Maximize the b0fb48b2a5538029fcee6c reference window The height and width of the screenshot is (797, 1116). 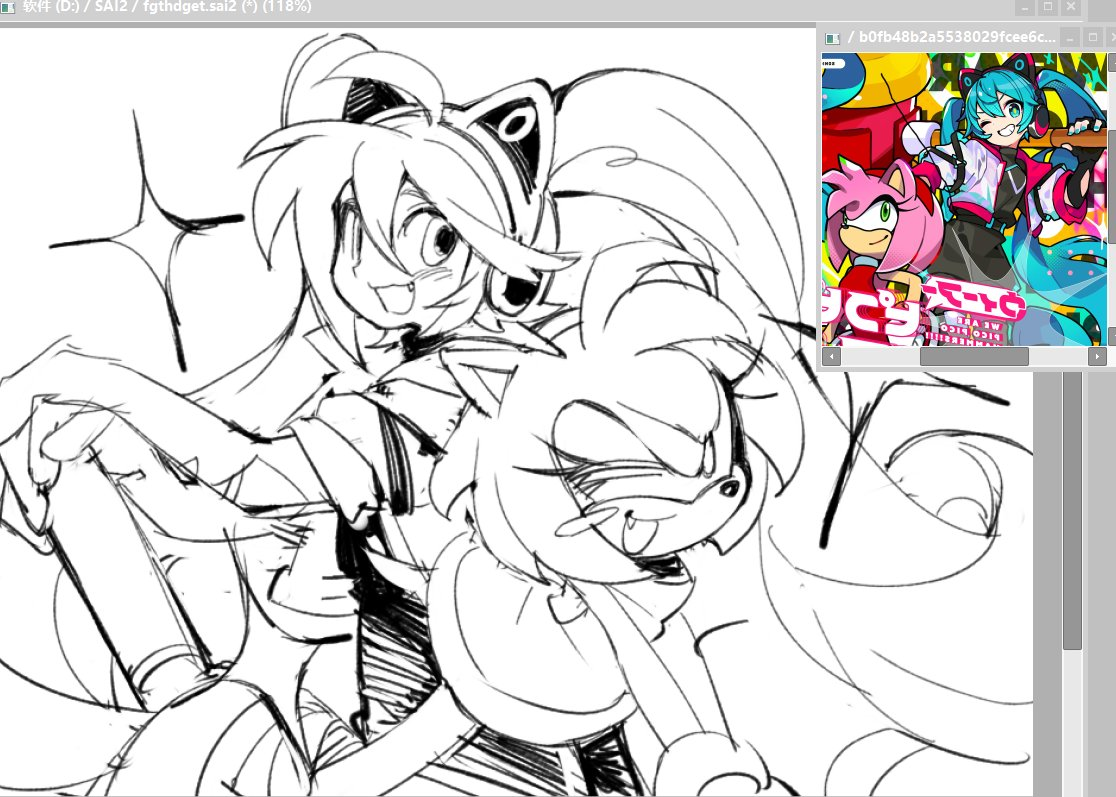click(1093, 37)
